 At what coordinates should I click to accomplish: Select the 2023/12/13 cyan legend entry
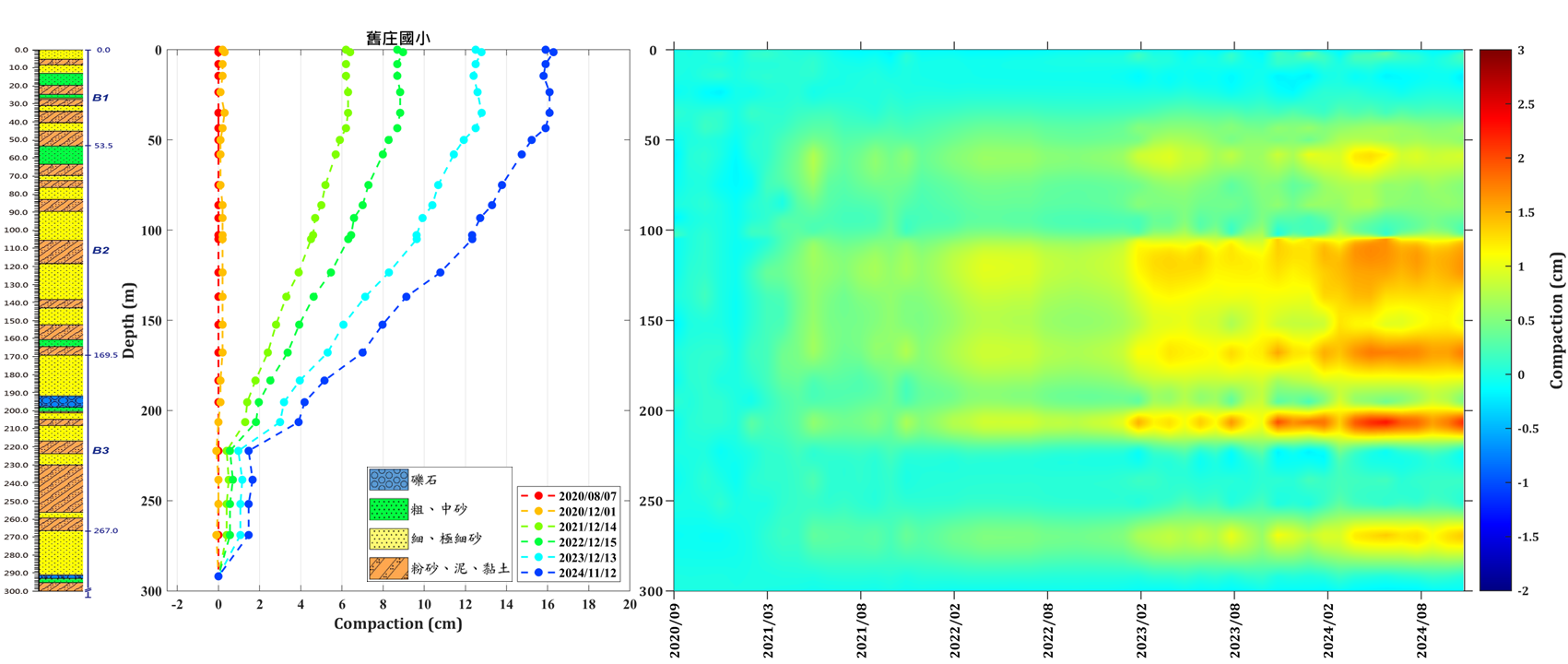pos(569,557)
